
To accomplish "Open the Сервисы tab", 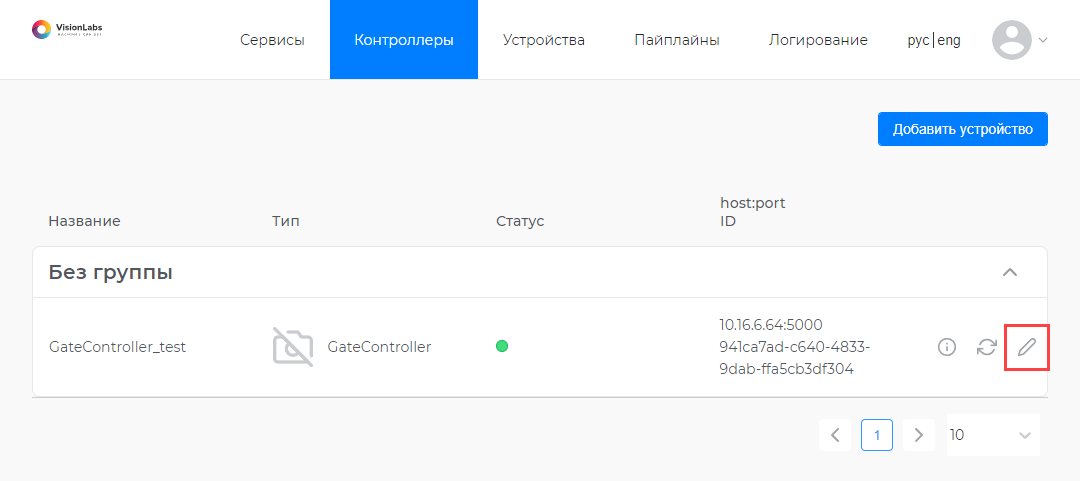I will tap(272, 40).
